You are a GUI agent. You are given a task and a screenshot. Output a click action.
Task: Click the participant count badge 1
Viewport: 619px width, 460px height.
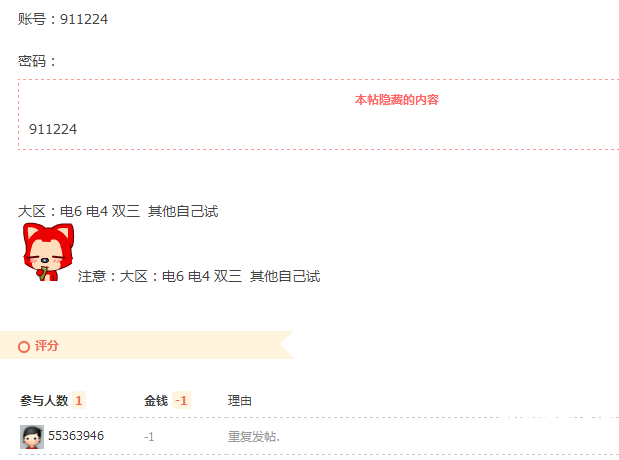coord(79,401)
